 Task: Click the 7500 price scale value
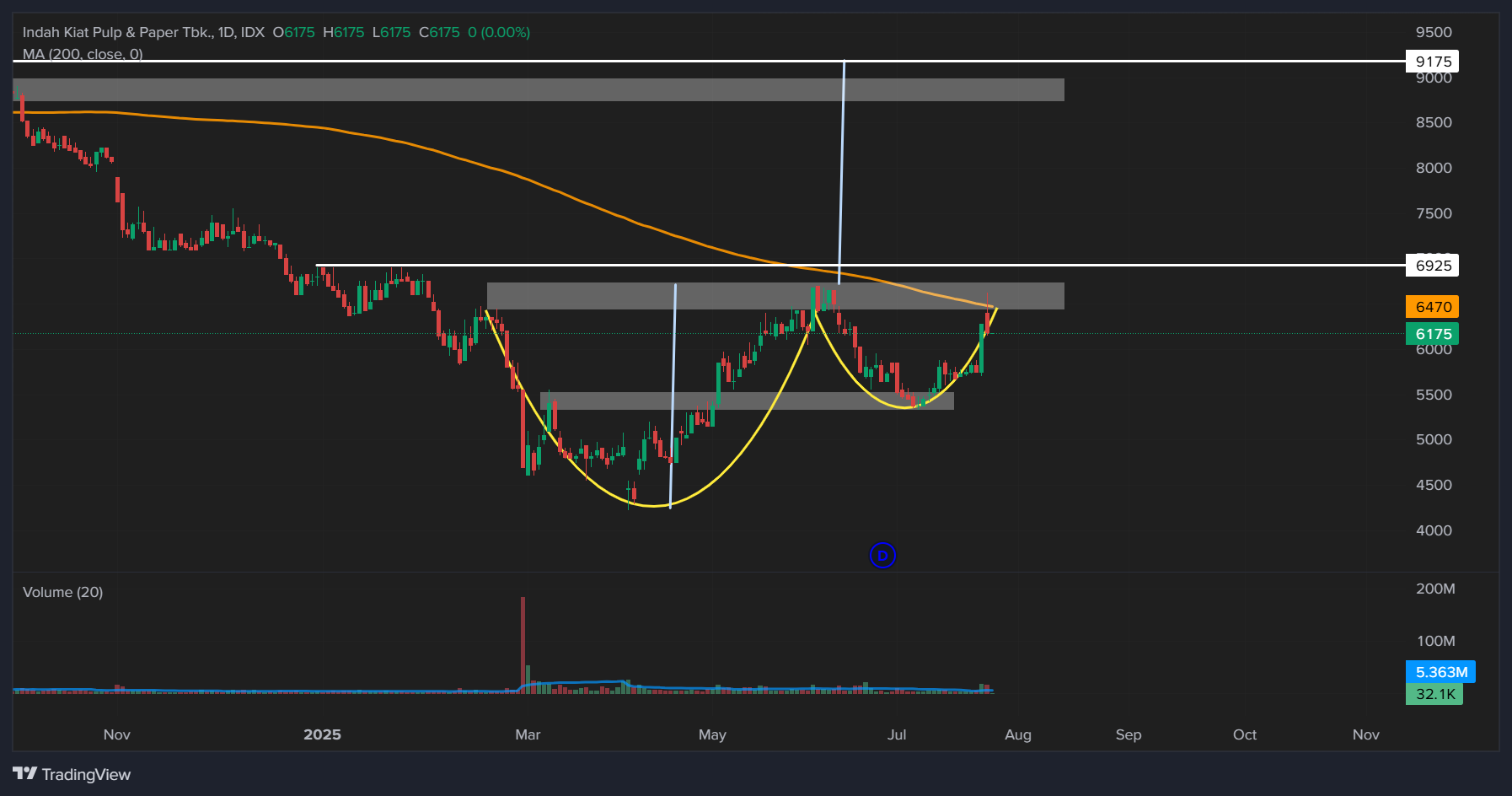coord(1434,213)
